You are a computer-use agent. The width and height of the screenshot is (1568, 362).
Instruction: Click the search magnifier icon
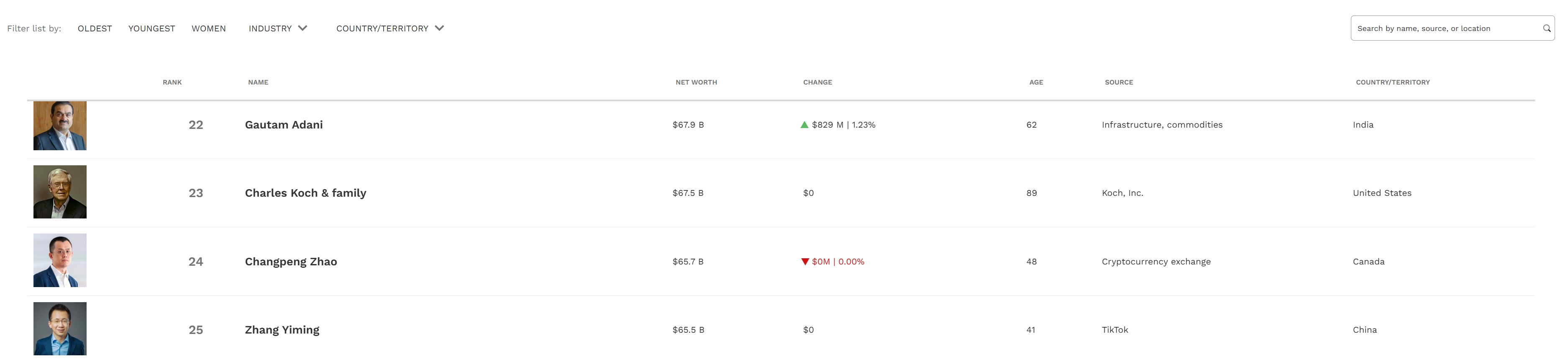[x=1547, y=28]
